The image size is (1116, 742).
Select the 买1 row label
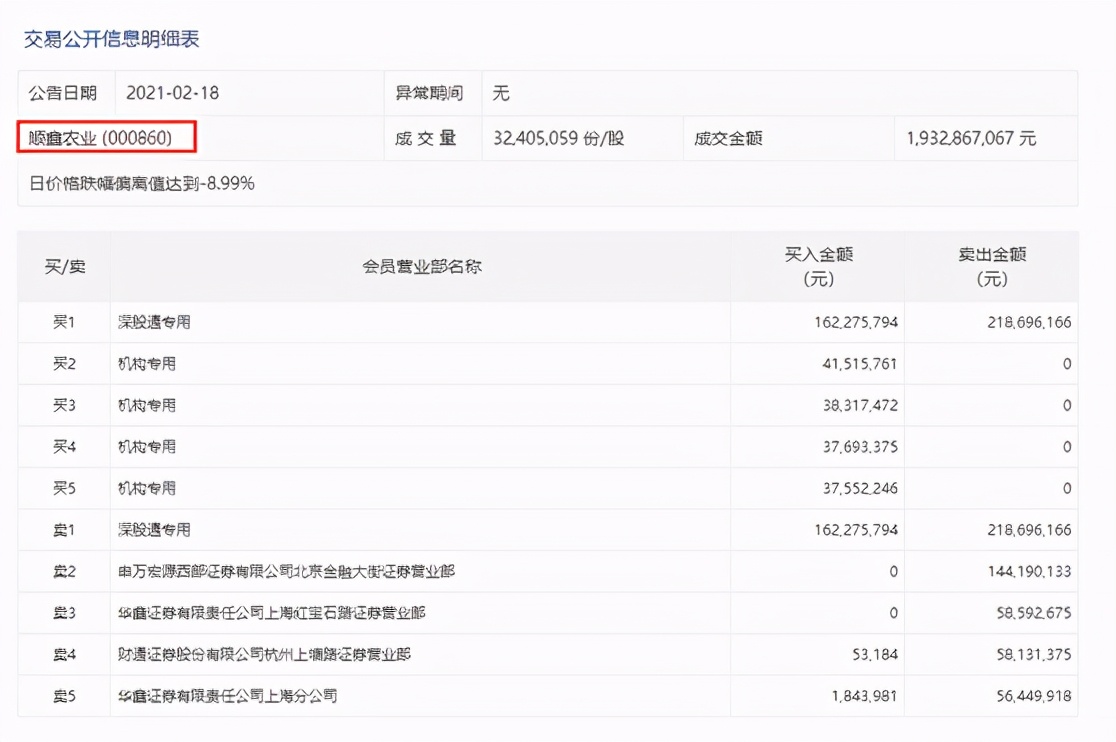click(x=64, y=322)
